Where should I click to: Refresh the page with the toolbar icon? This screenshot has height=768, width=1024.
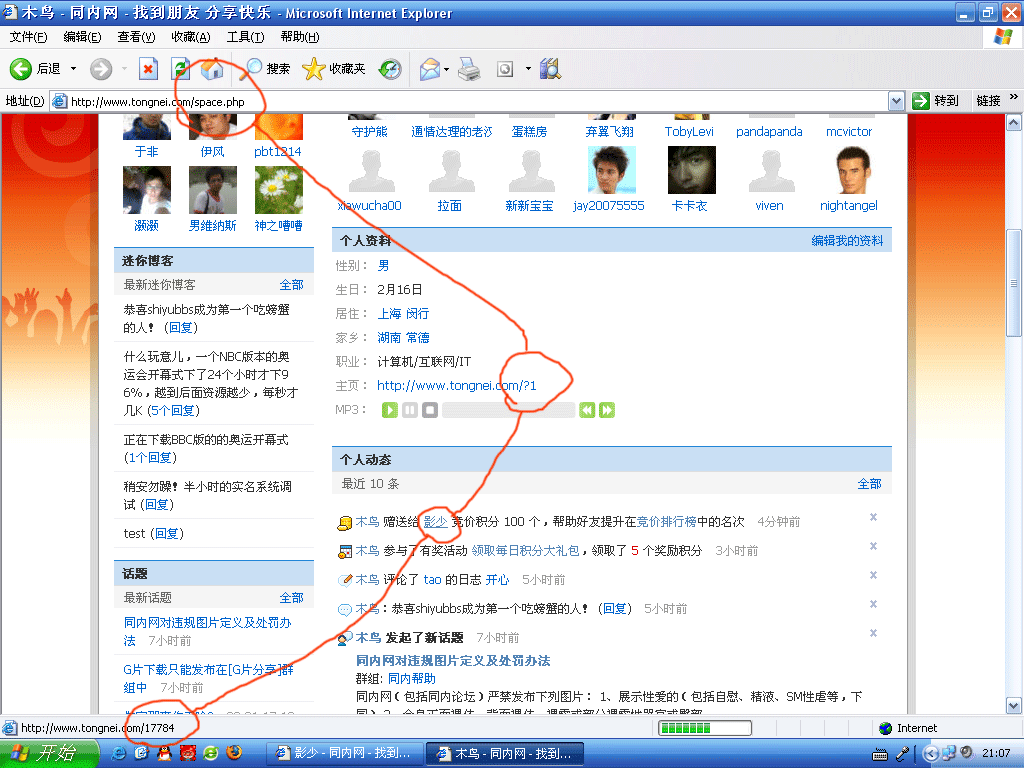click(x=180, y=69)
